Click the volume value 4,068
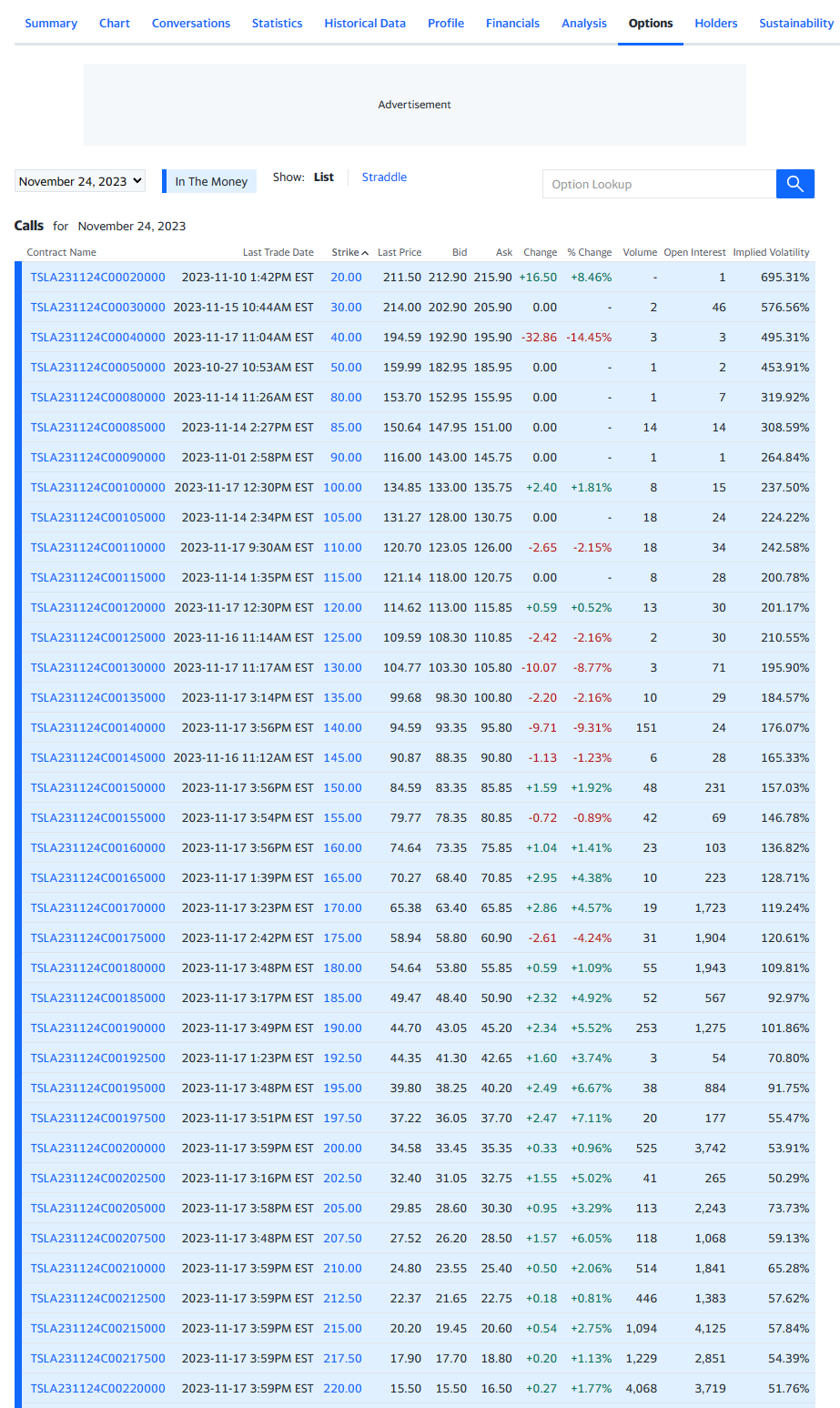Image resolution: width=840 pixels, height=1408 pixels. point(641,1388)
